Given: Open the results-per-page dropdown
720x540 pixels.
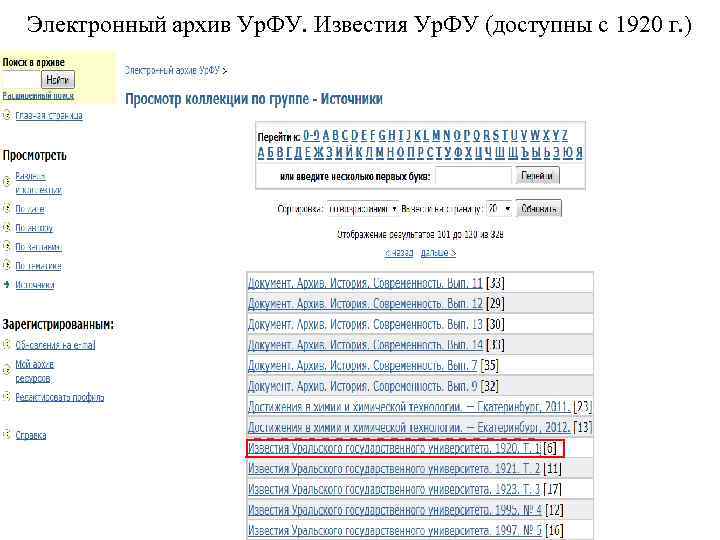Looking at the screenshot, I should coord(499,209).
